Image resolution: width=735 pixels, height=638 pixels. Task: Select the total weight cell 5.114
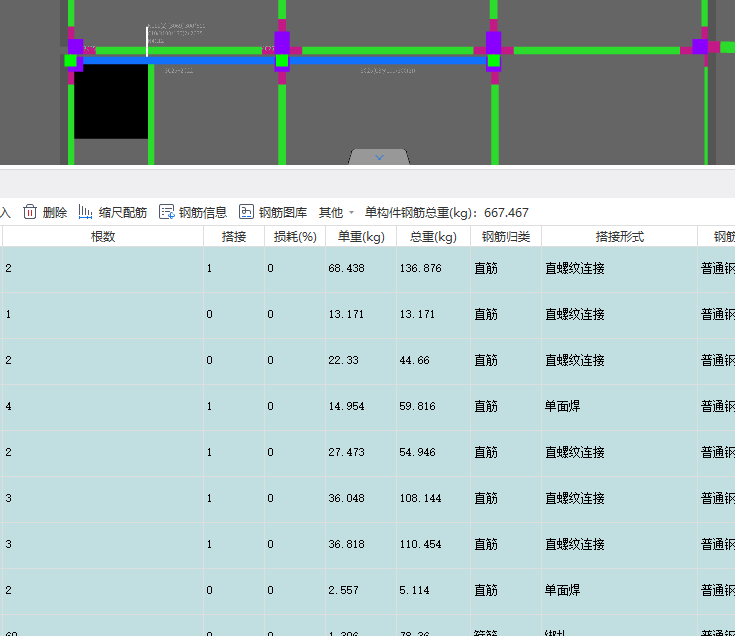[x=433, y=590]
